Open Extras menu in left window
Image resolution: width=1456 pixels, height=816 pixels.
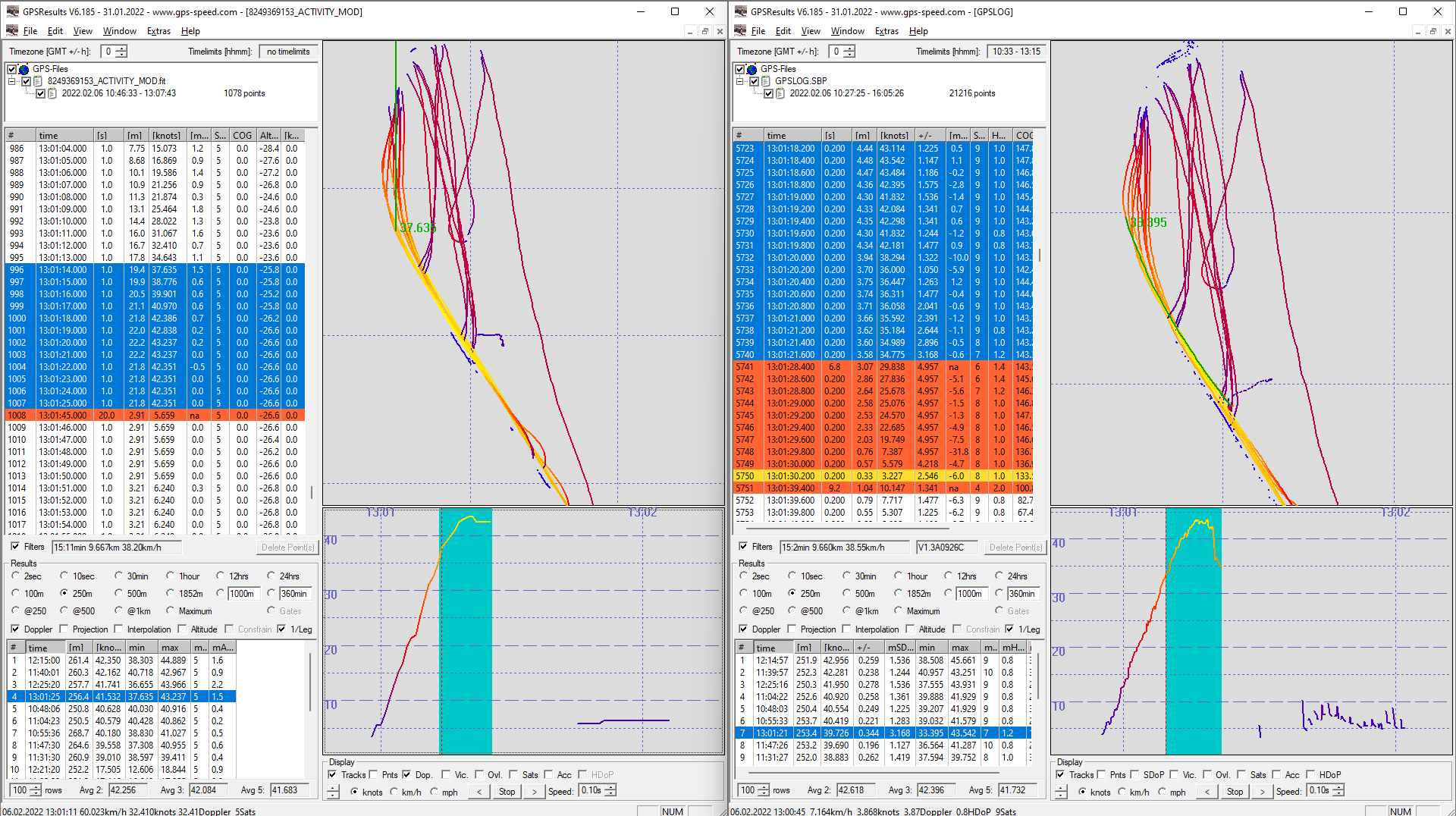coord(158,31)
